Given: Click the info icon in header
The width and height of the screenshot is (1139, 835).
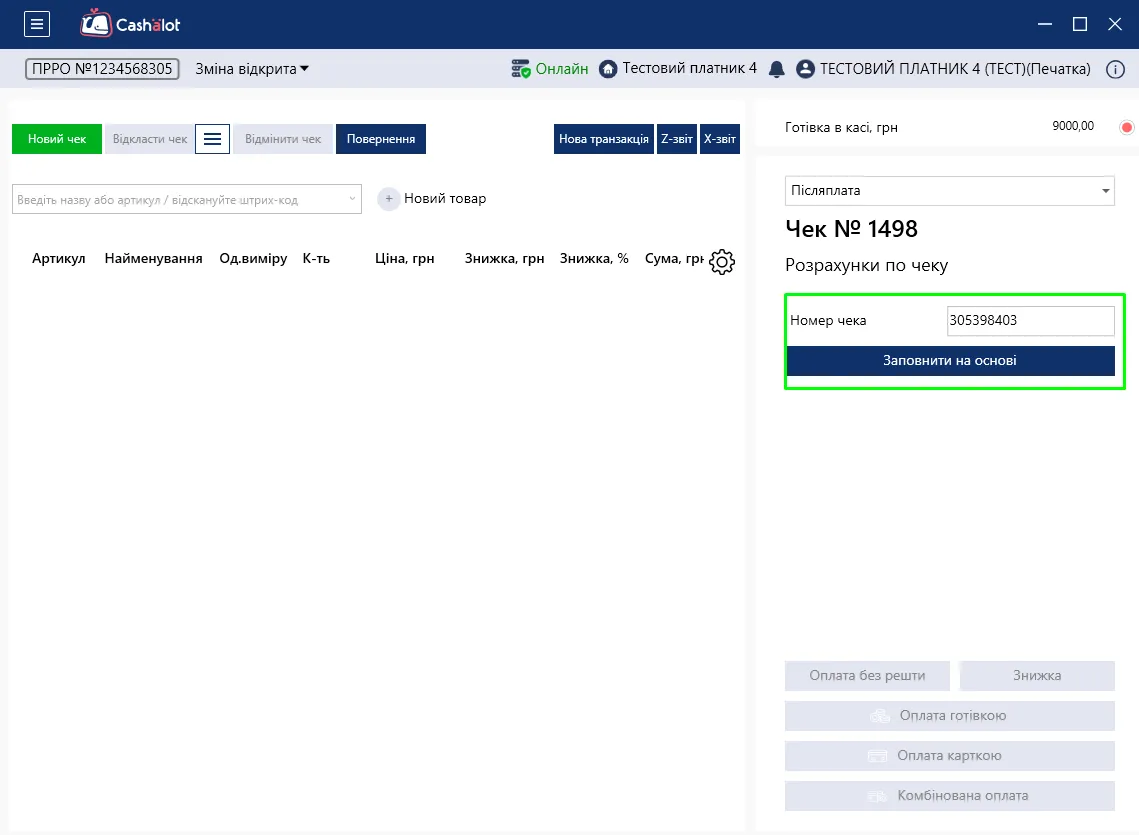Looking at the screenshot, I should (1114, 69).
